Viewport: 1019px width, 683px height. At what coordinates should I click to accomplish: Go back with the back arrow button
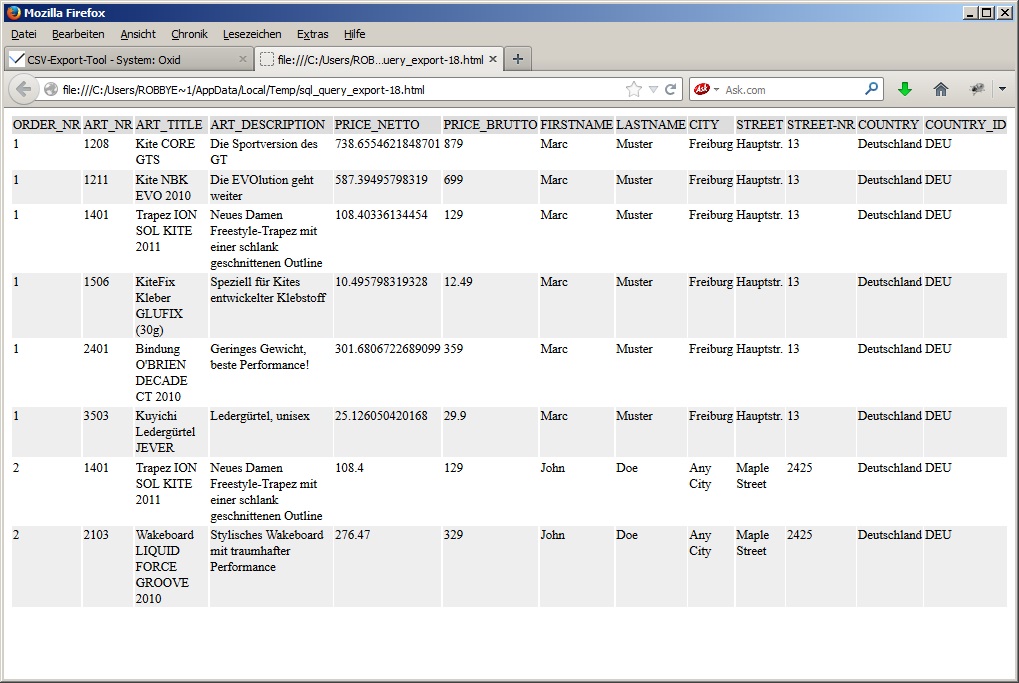pos(23,89)
